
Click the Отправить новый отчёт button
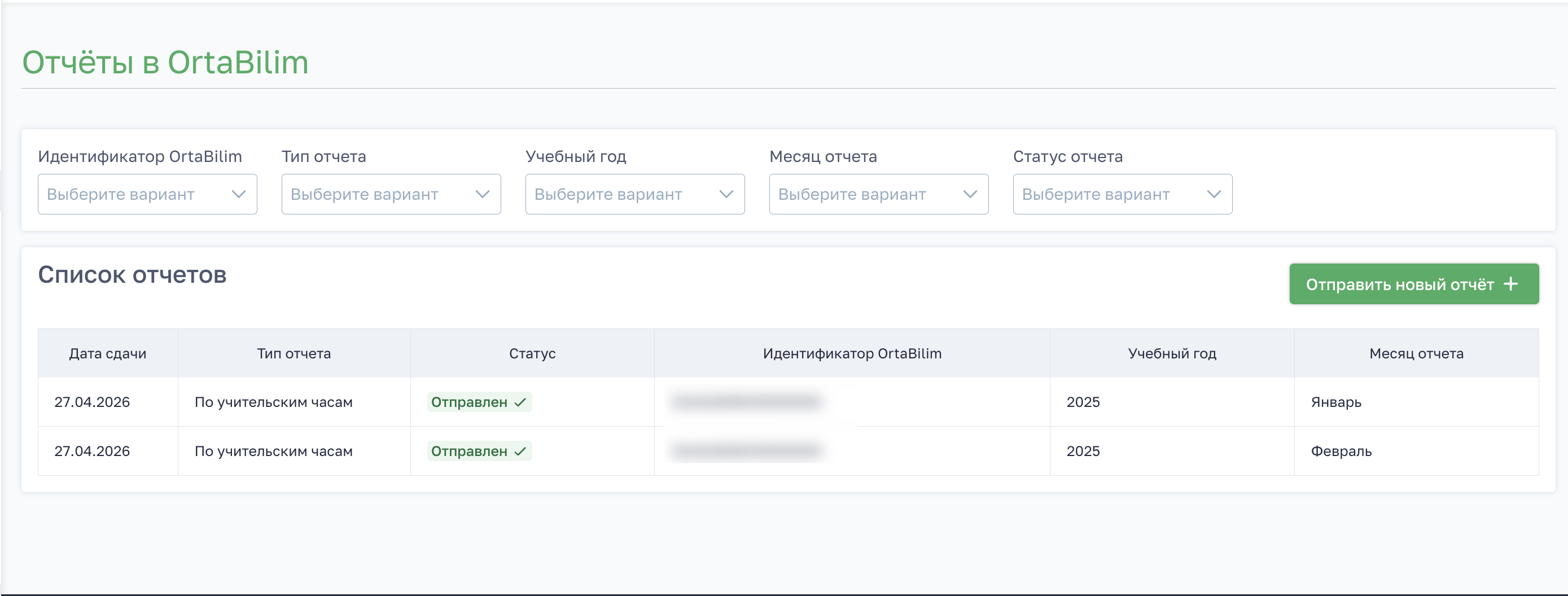tap(1414, 284)
